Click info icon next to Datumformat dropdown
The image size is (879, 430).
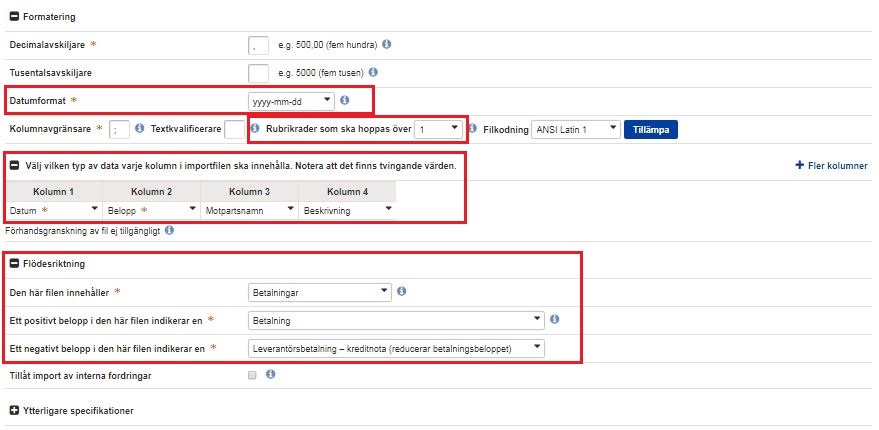pyautogui.click(x=345, y=100)
